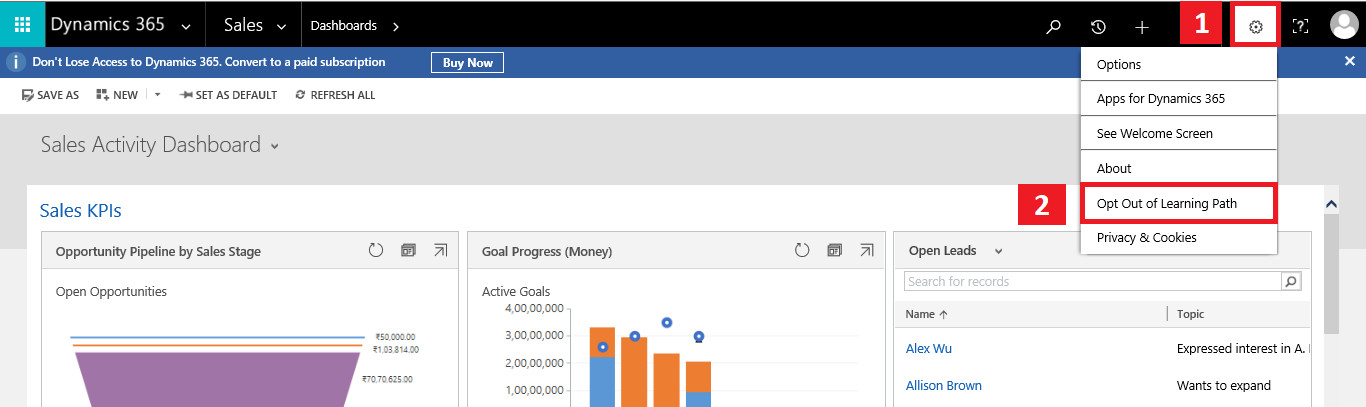Enlarge the Goal Progress chart

(866, 250)
